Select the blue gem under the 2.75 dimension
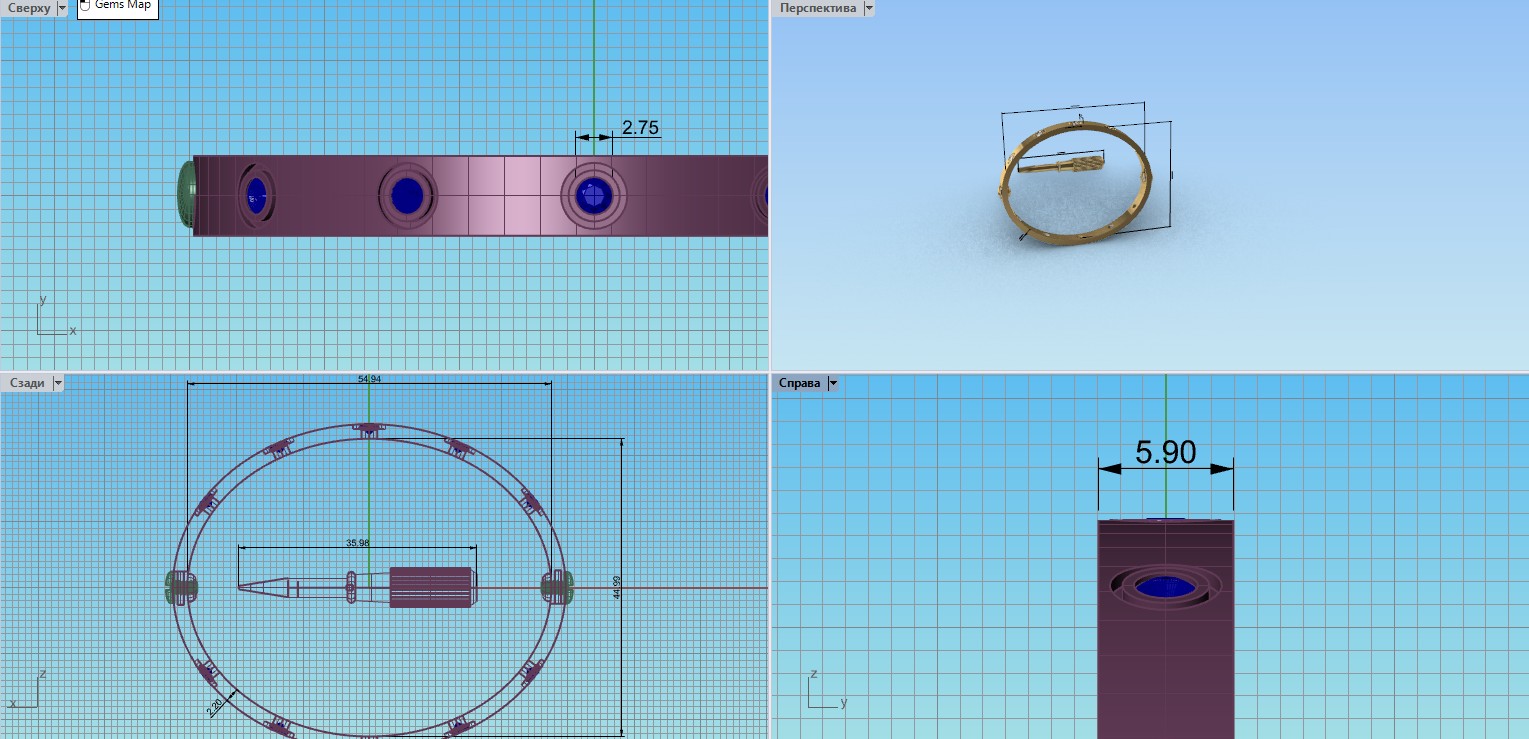 593,195
